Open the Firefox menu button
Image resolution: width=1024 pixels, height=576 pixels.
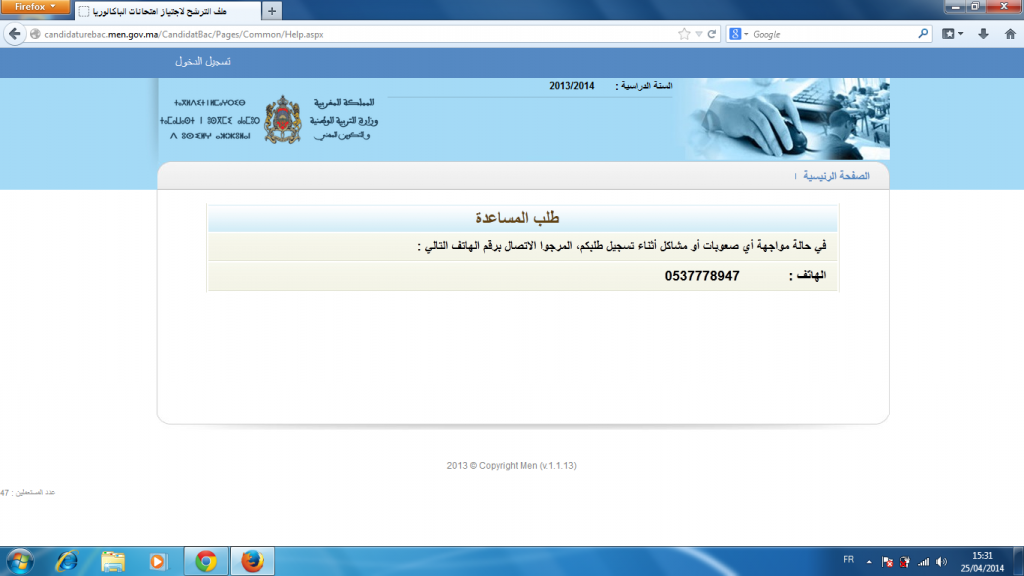pos(35,7)
